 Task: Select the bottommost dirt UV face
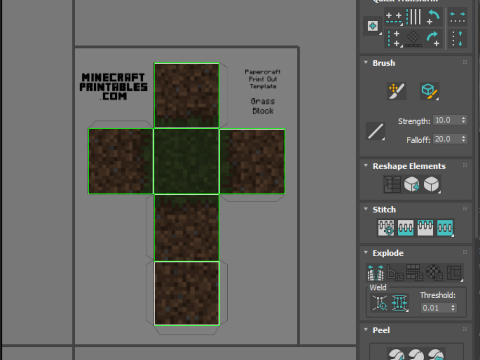click(187, 293)
